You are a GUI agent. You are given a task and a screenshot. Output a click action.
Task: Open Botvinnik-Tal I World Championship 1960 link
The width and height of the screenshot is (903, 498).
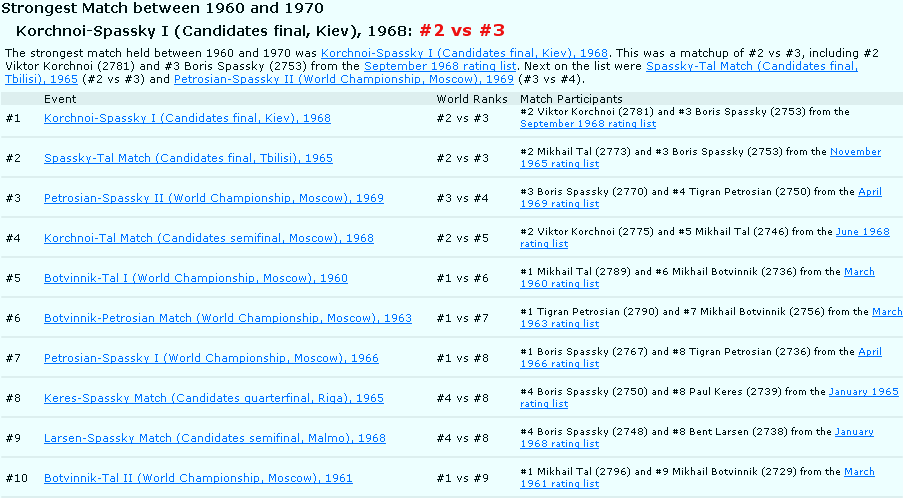click(195, 278)
